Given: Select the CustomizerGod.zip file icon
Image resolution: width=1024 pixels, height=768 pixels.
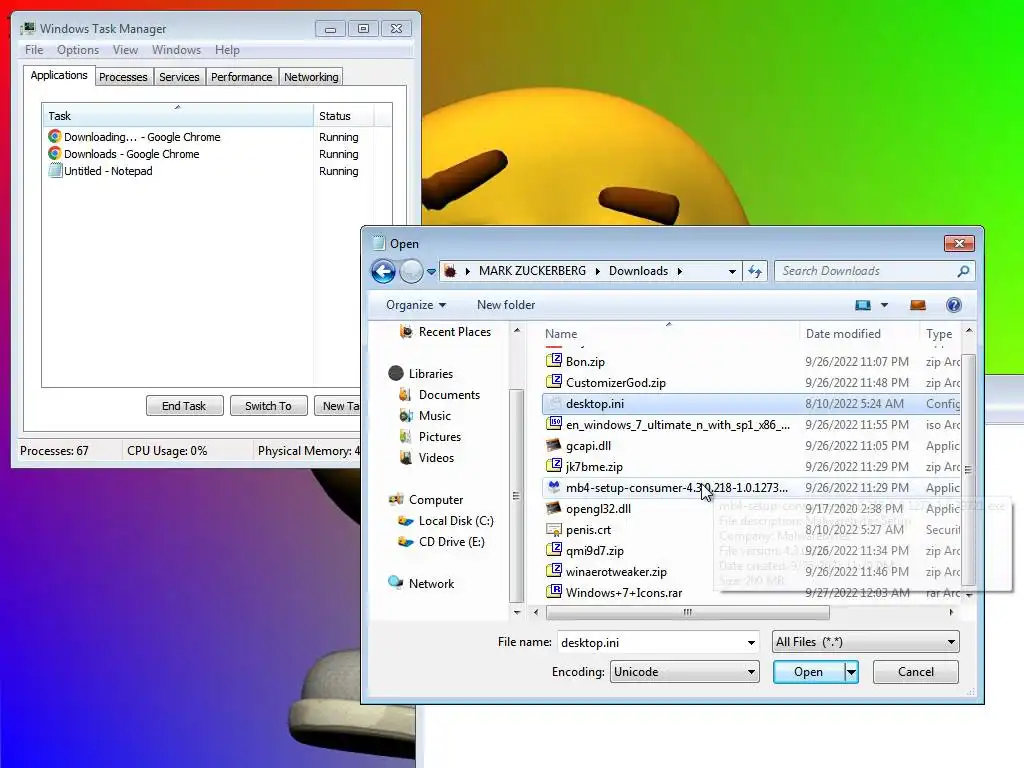Looking at the screenshot, I should [554, 381].
